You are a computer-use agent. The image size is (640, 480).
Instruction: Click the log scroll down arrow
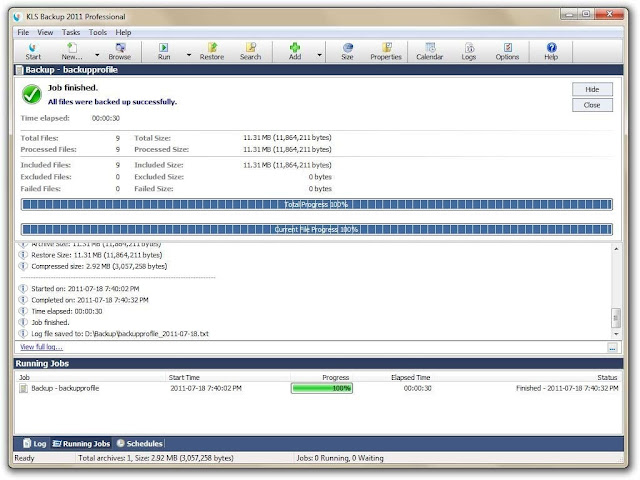(x=616, y=334)
